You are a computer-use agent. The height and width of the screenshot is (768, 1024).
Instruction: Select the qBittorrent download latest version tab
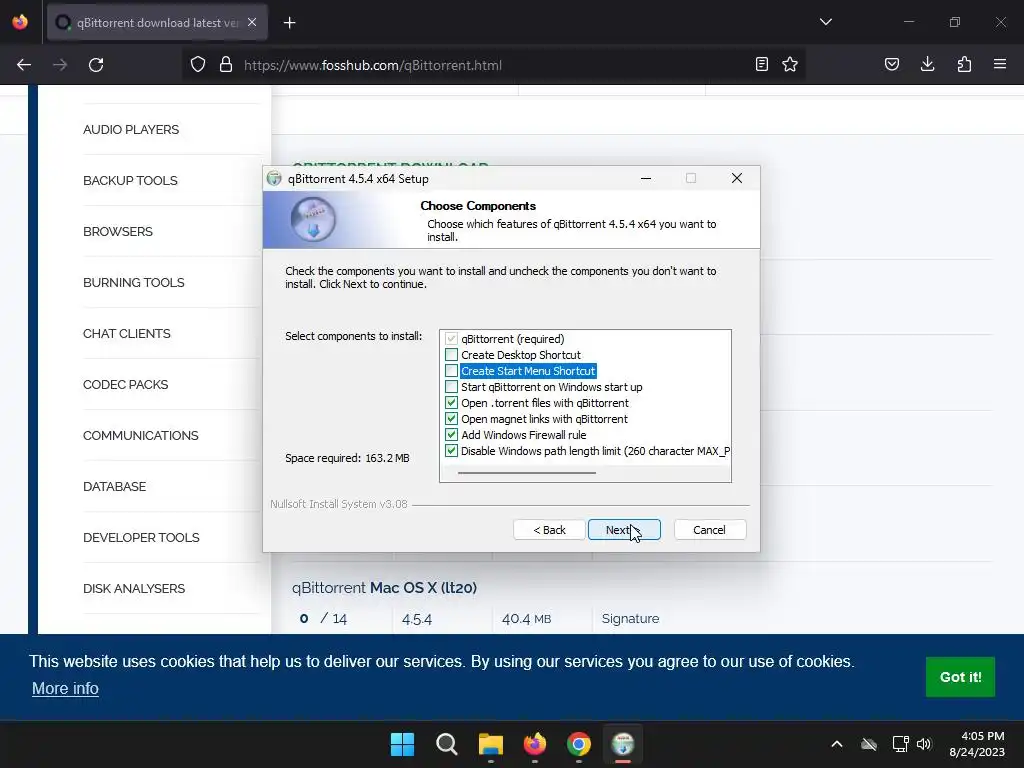157,23
